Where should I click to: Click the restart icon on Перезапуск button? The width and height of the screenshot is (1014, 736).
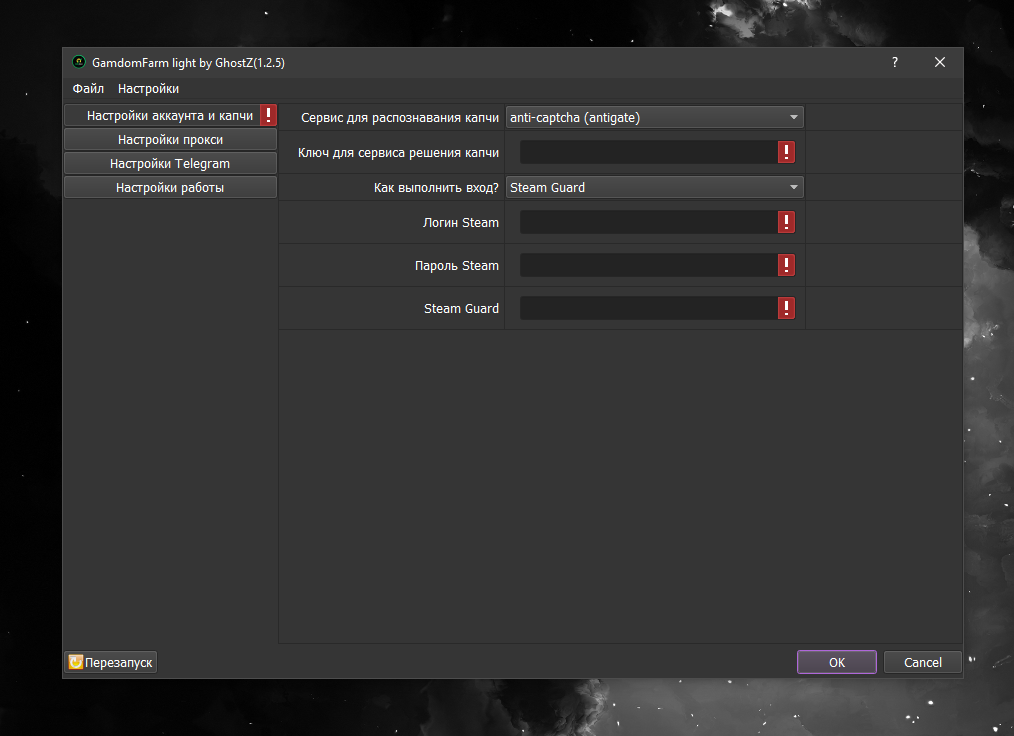coord(76,662)
